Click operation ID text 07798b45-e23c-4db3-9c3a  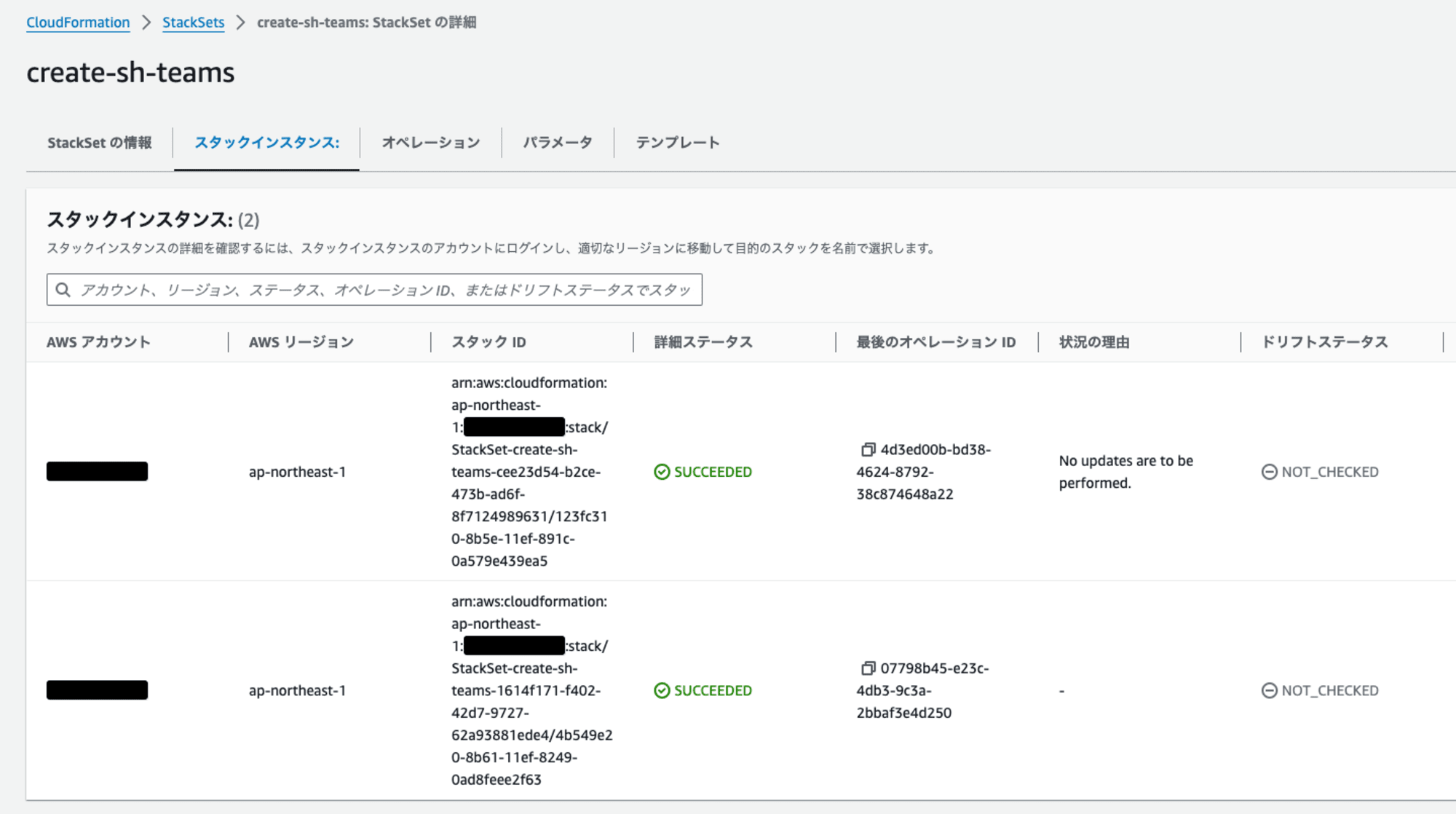[x=922, y=690]
